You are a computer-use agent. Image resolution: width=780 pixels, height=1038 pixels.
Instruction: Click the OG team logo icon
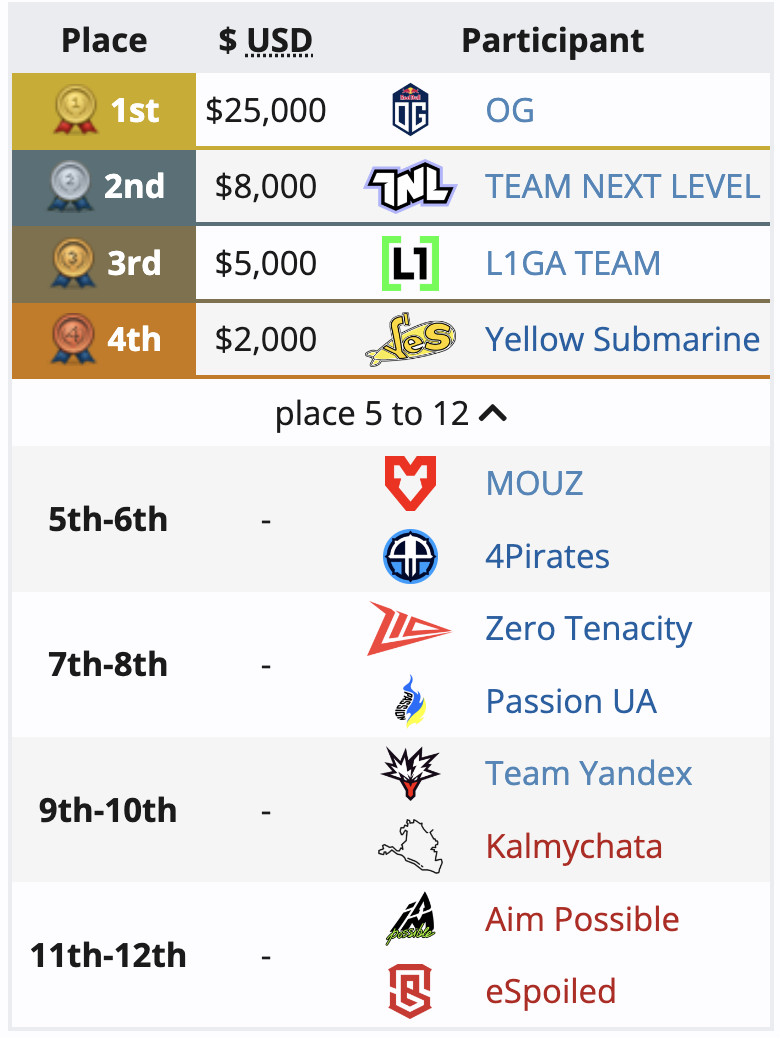coord(411,110)
